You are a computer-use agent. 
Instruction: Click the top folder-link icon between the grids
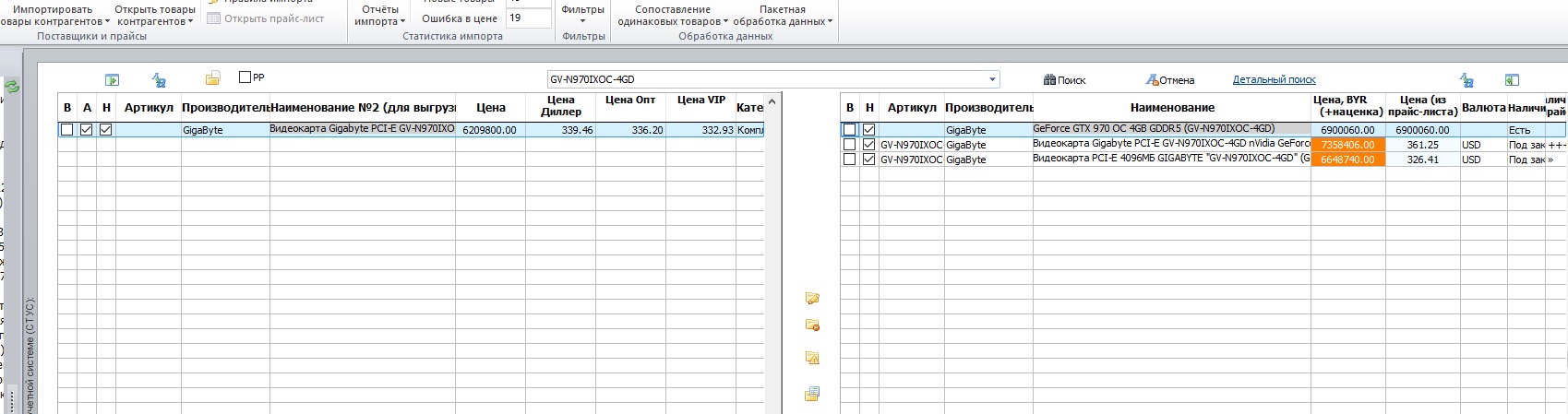tap(812, 298)
